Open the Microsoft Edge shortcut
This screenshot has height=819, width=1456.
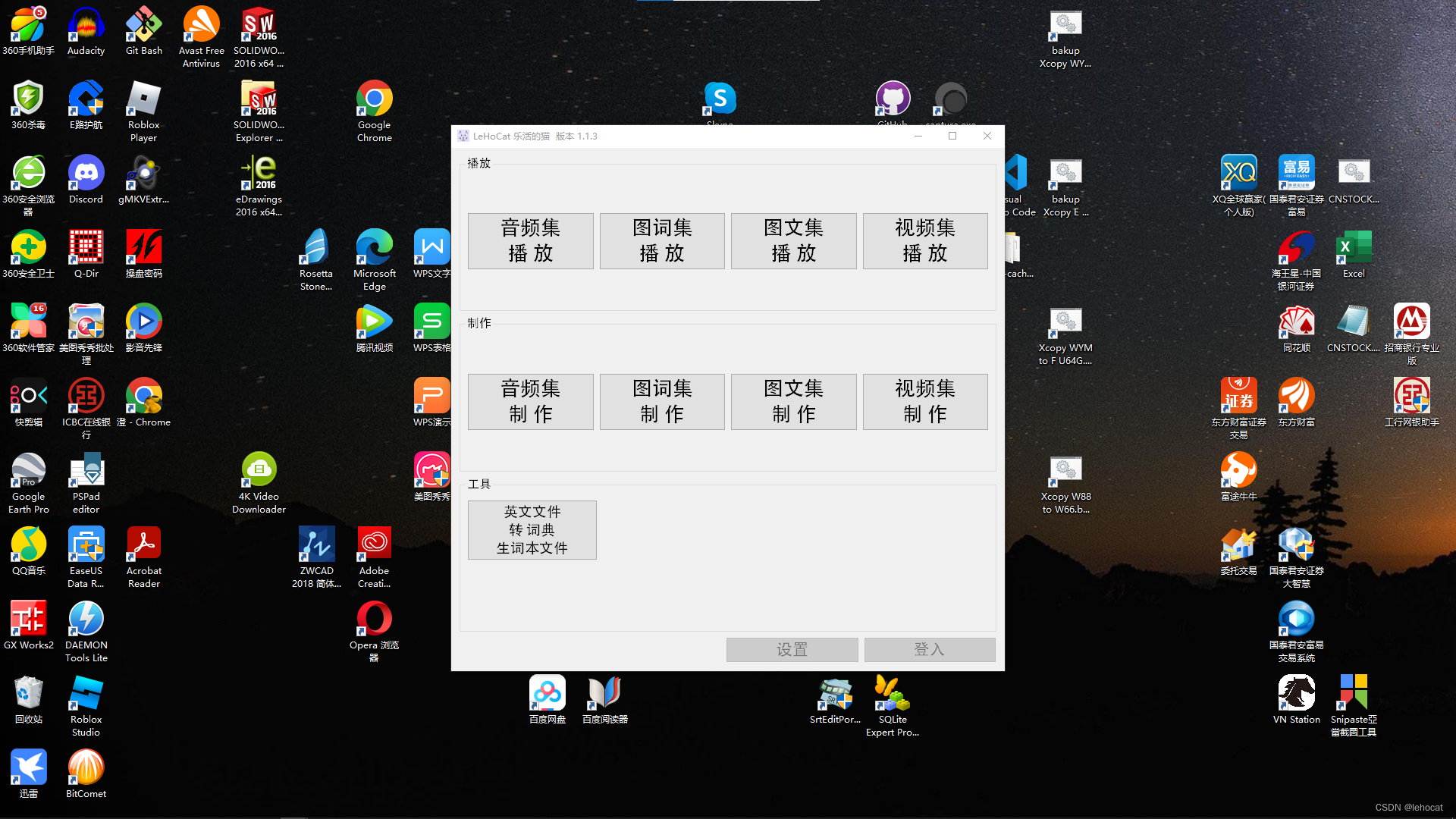pos(374,249)
